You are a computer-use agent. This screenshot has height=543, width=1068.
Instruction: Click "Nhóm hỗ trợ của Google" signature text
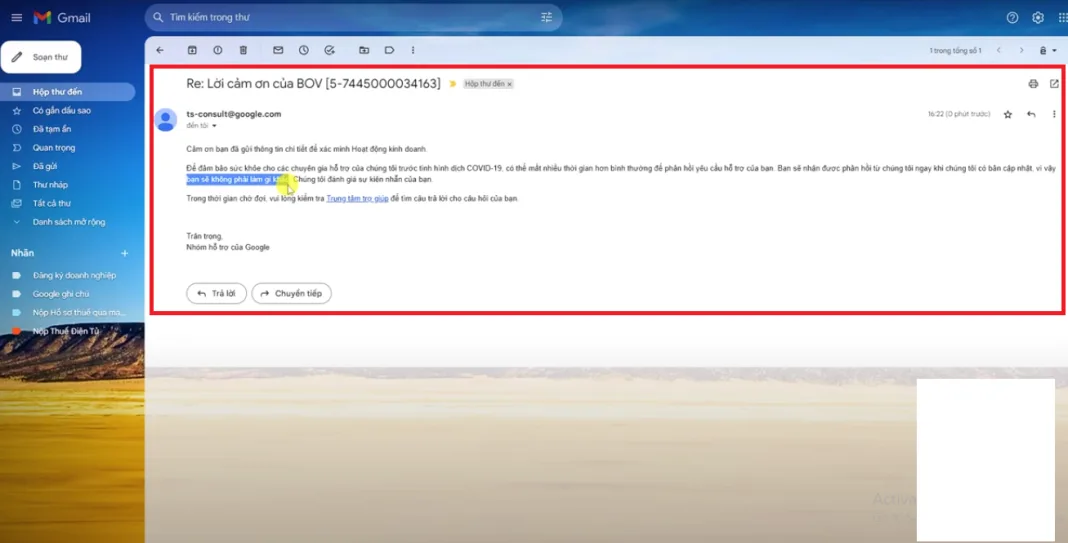[x=227, y=247]
